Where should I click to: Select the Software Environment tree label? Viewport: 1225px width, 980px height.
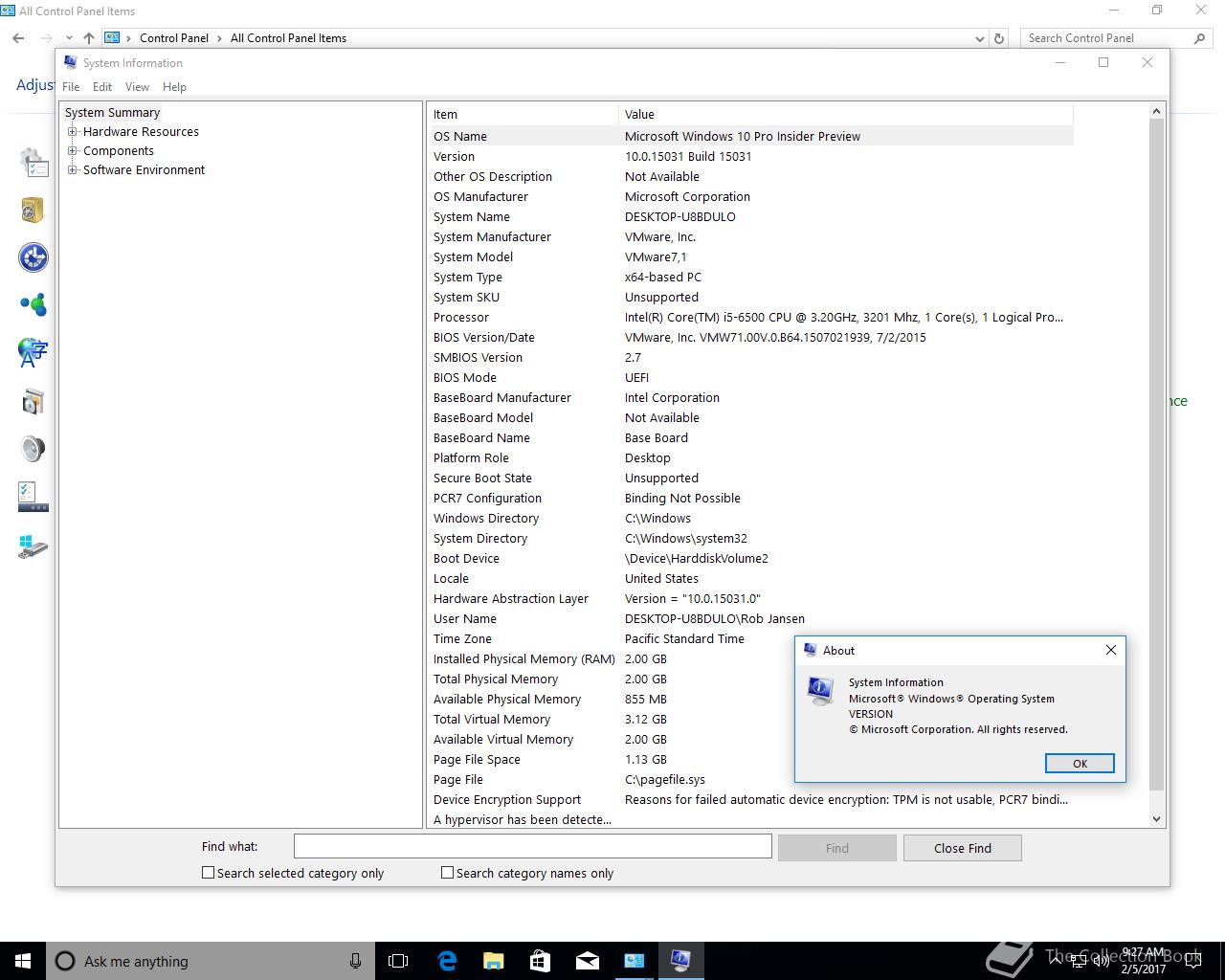click(144, 170)
